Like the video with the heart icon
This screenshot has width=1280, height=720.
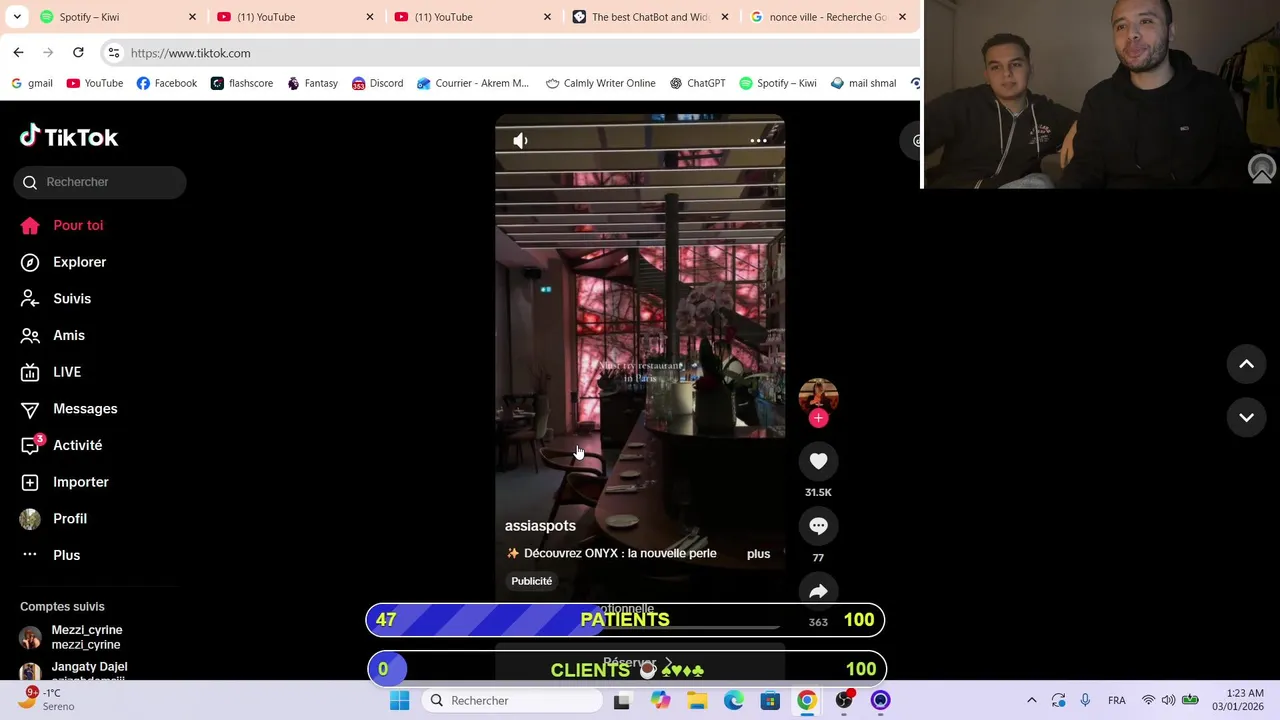pos(818,461)
